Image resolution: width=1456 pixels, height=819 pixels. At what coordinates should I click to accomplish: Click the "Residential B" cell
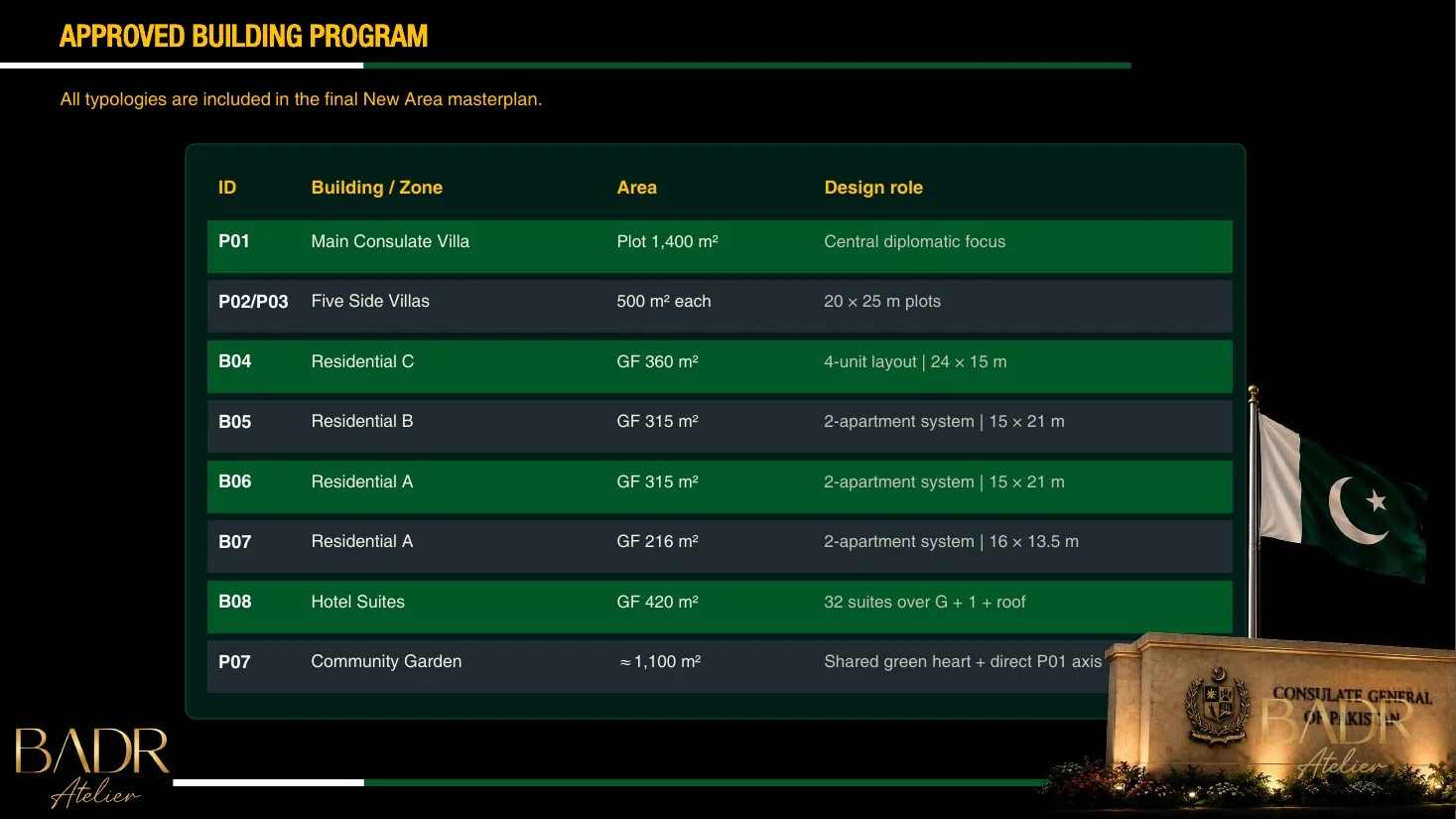tap(362, 421)
